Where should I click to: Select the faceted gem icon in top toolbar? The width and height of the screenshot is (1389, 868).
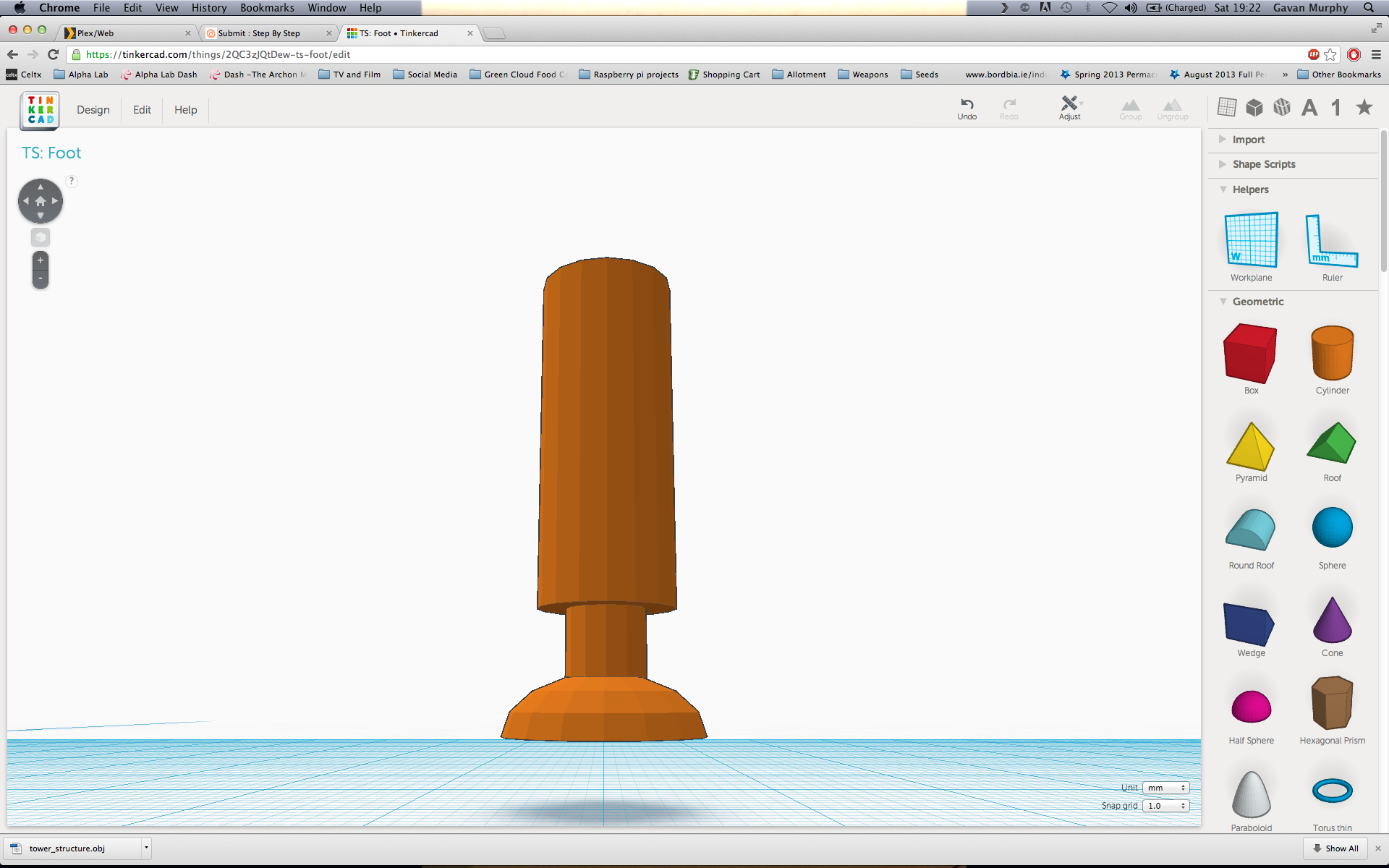coord(1282,108)
